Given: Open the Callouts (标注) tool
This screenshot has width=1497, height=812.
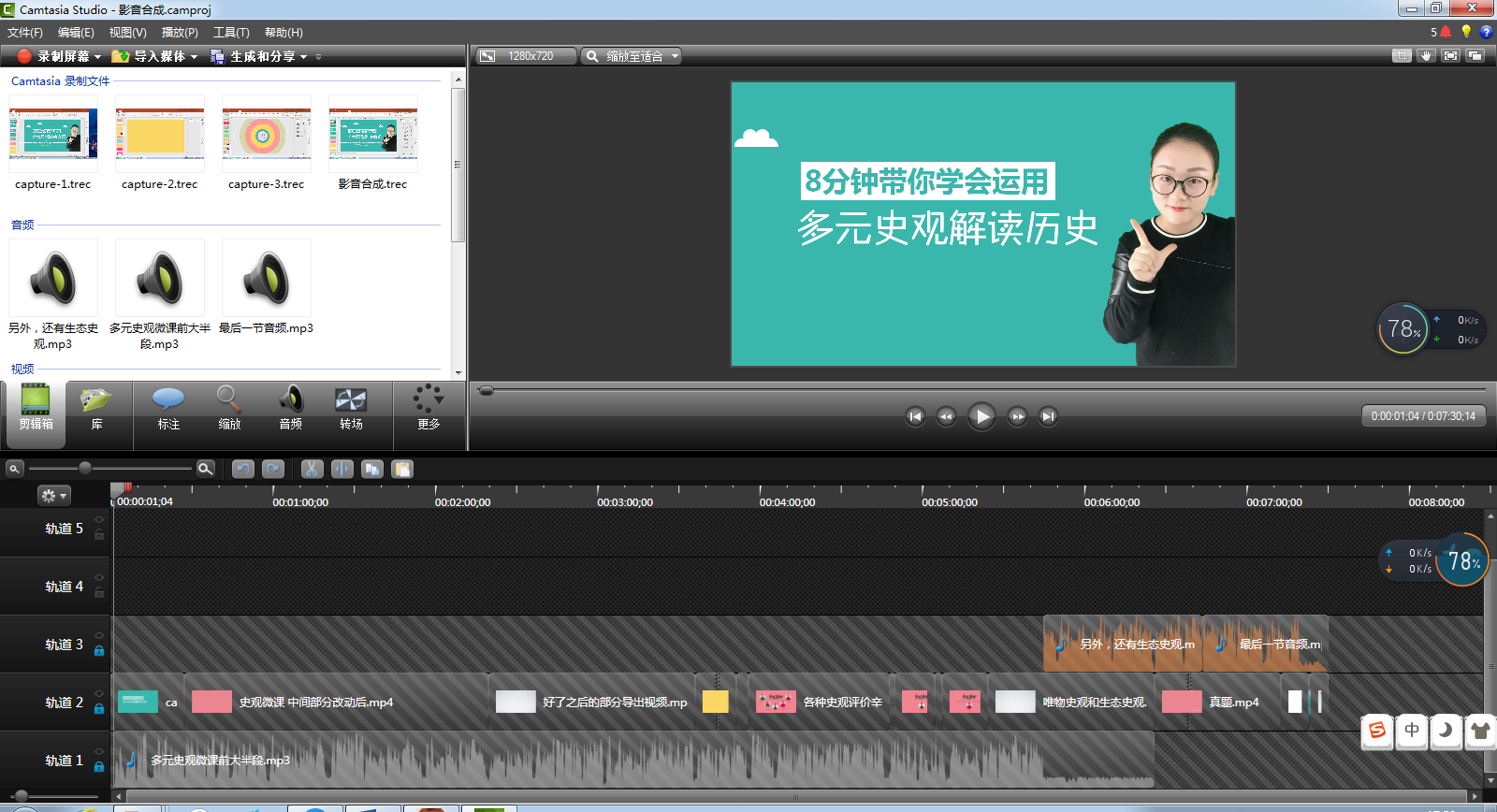Looking at the screenshot, I should (168, 408).
